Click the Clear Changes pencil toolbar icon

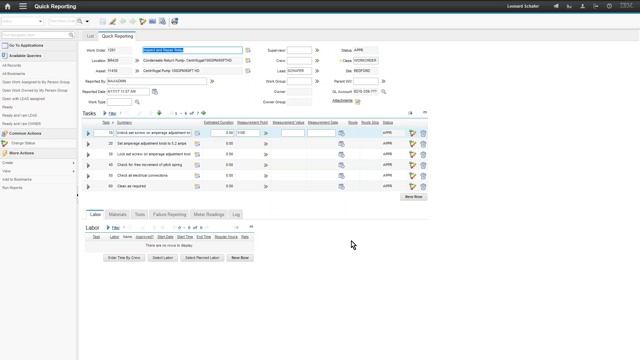pyautogui.click(x=113, y=21)
